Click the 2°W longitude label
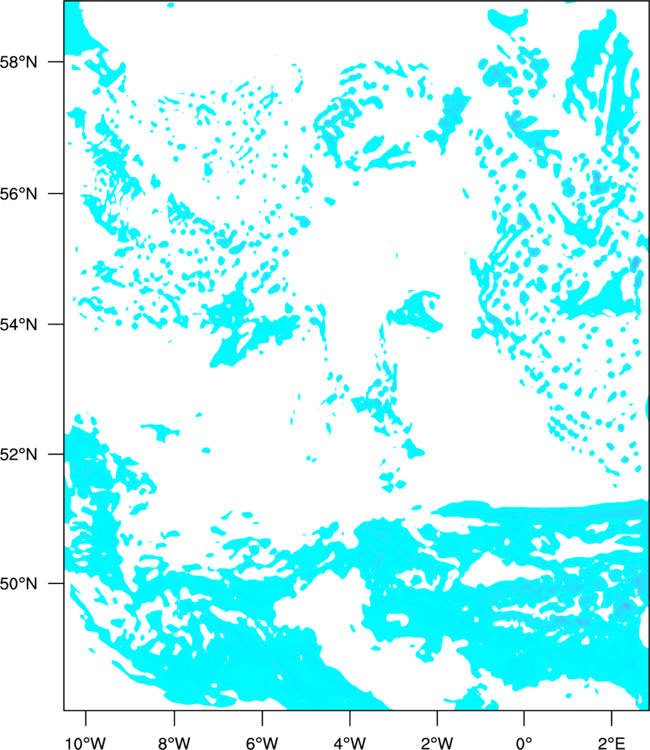650x750 pixels. coord(437,743)
